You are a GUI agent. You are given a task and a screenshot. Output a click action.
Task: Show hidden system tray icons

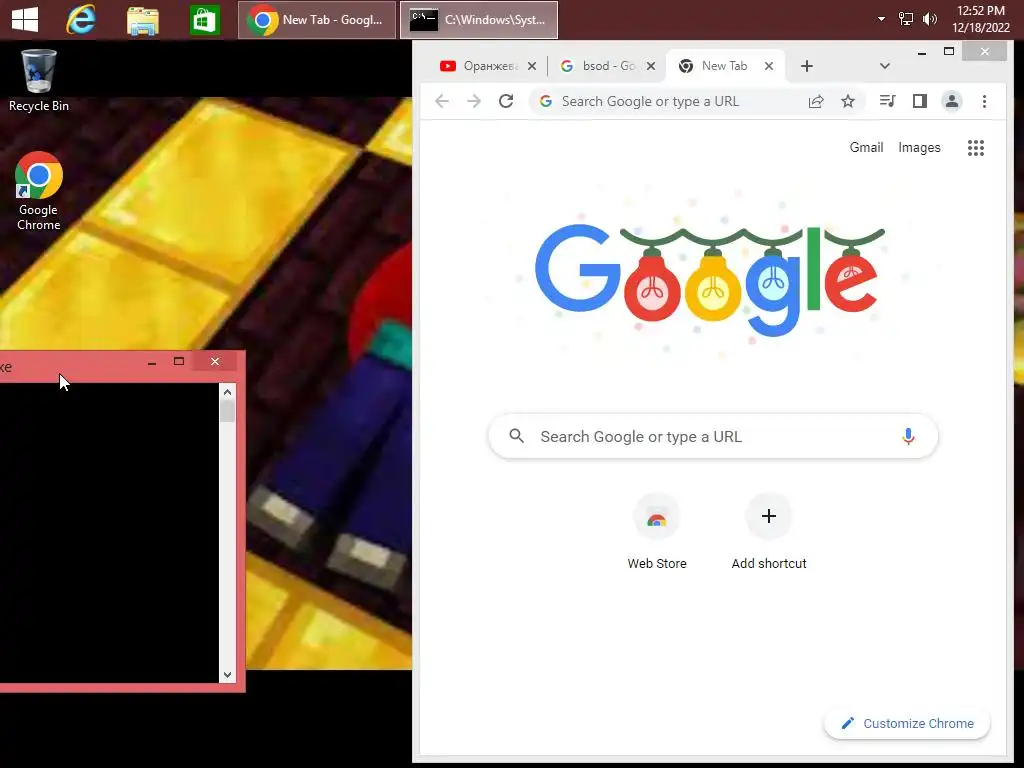click(x=881, y=19)
